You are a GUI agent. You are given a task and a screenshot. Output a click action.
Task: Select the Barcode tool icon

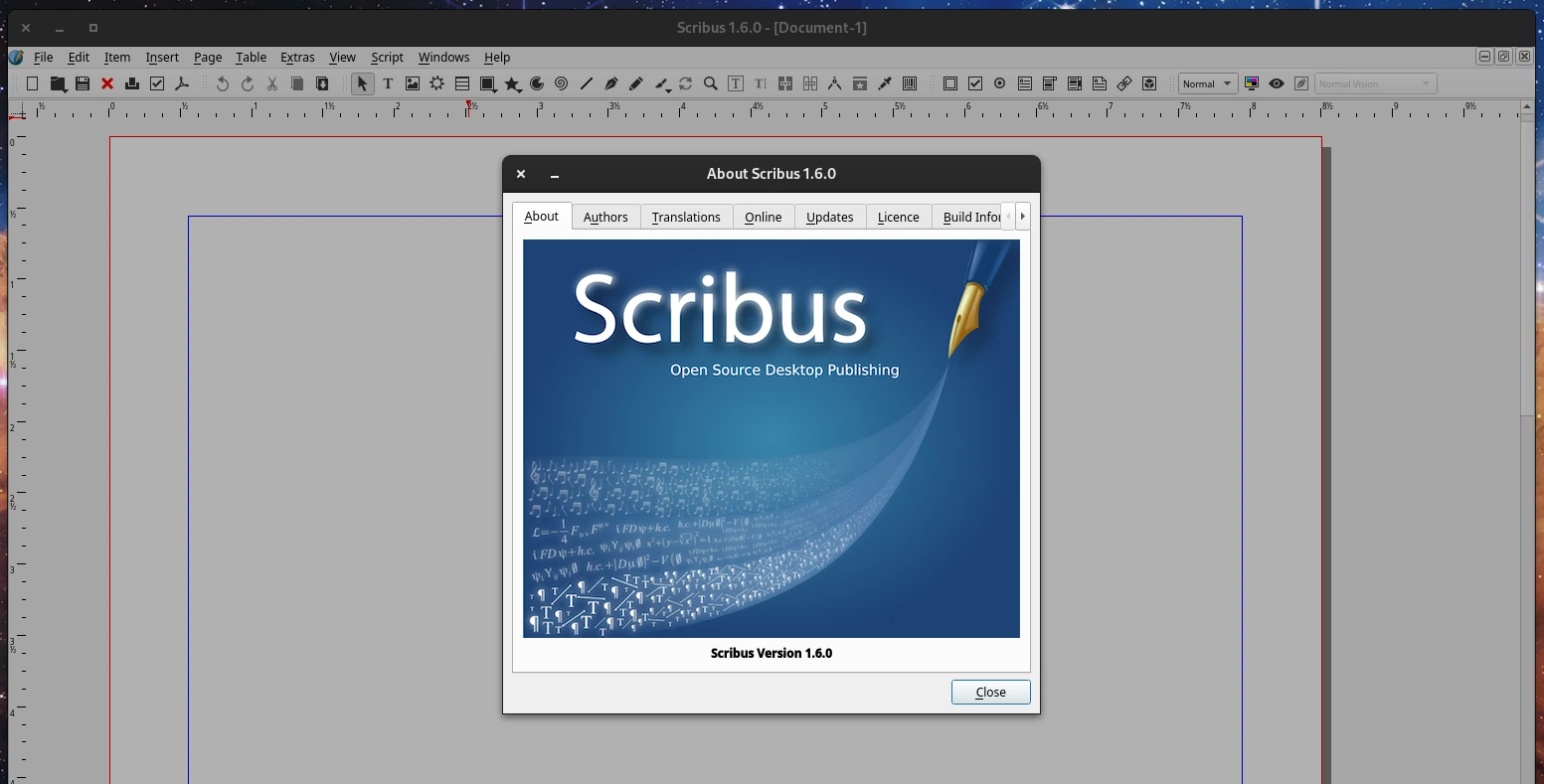point(909,84)
